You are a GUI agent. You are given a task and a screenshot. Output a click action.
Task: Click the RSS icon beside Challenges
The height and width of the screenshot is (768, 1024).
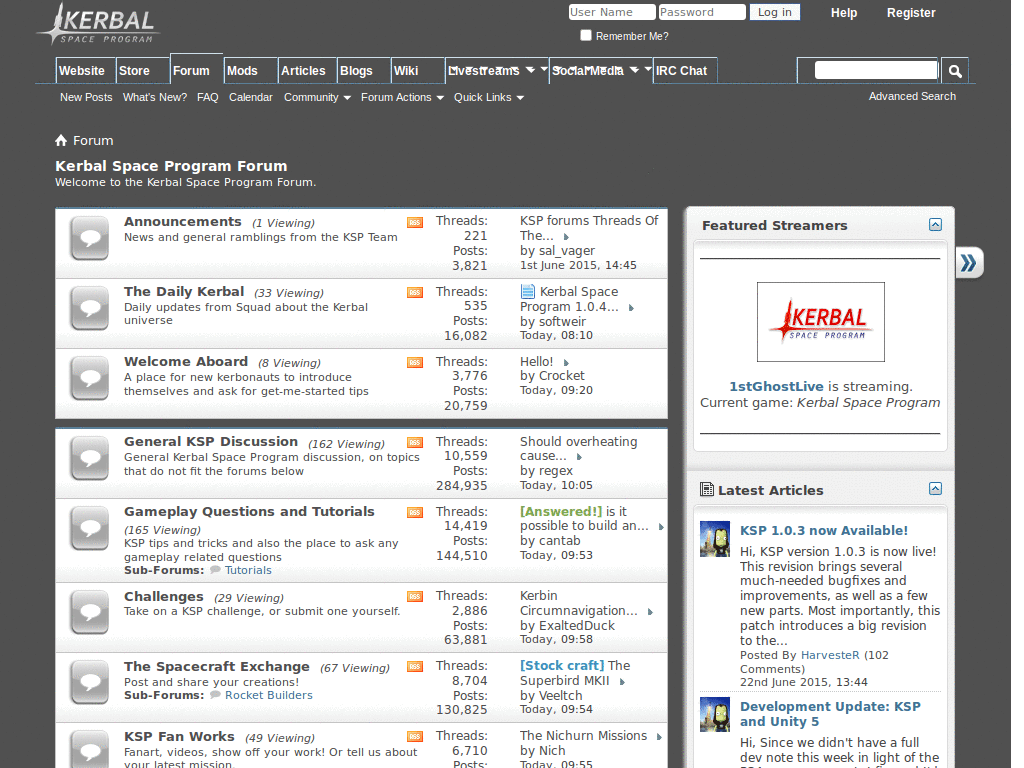[x=414, y=595]
